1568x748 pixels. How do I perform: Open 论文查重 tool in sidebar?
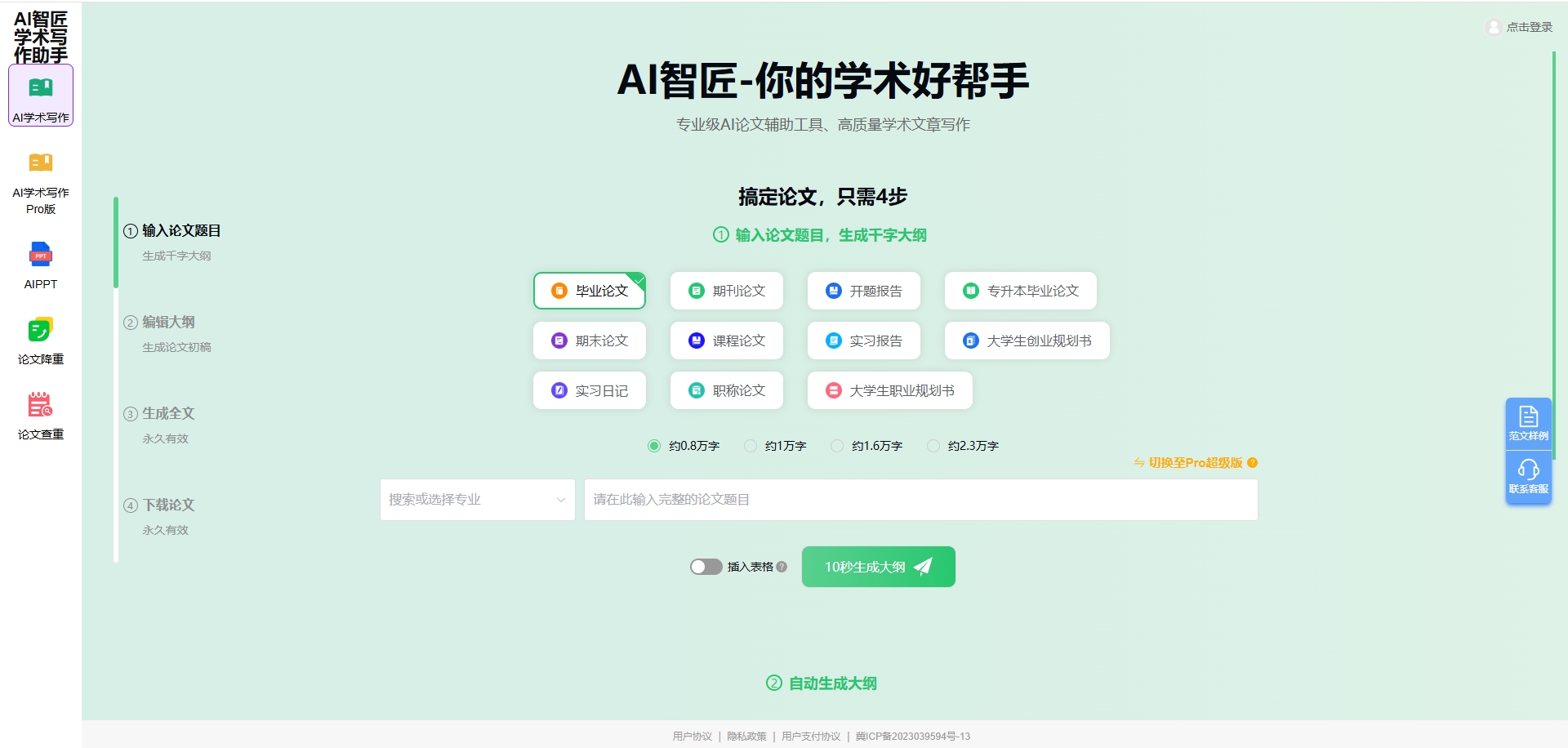click(41, 406)
